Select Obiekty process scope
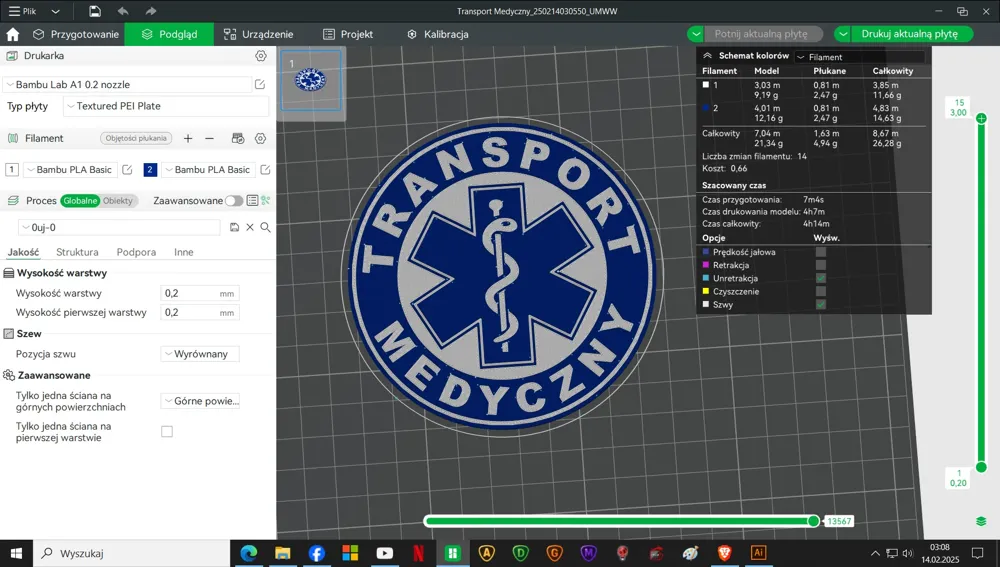Screen dimensions: 1000x567 118,200
